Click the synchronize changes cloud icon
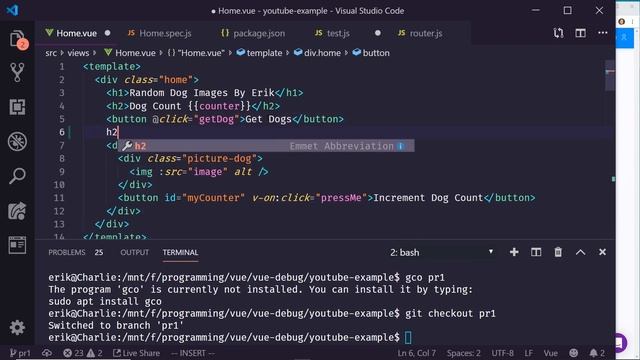This screenshot has width=640, height=360. click(x=47, y=353)
